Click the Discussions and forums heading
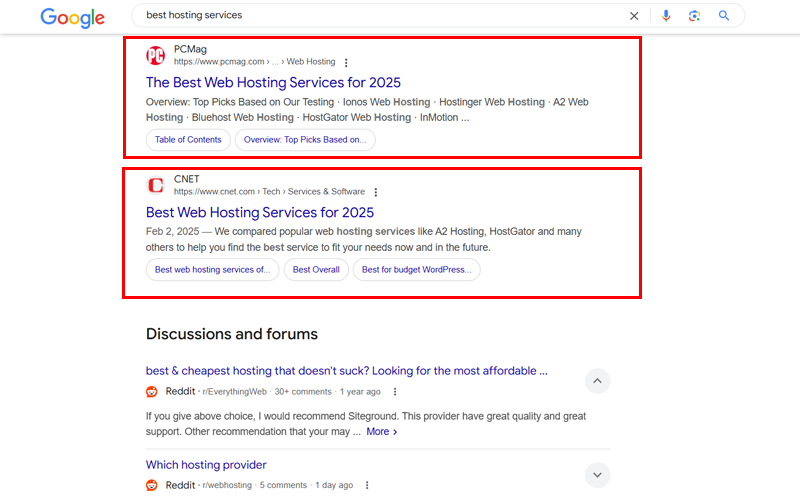This screenshot has height=500, width=800. point(232,334)
